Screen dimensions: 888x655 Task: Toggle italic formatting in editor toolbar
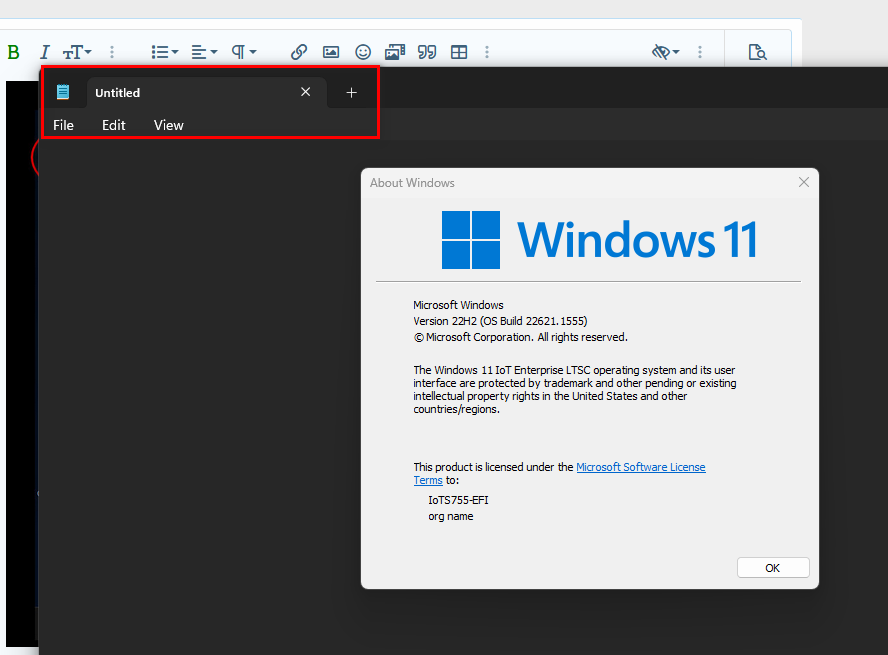(x=45, y=52)
